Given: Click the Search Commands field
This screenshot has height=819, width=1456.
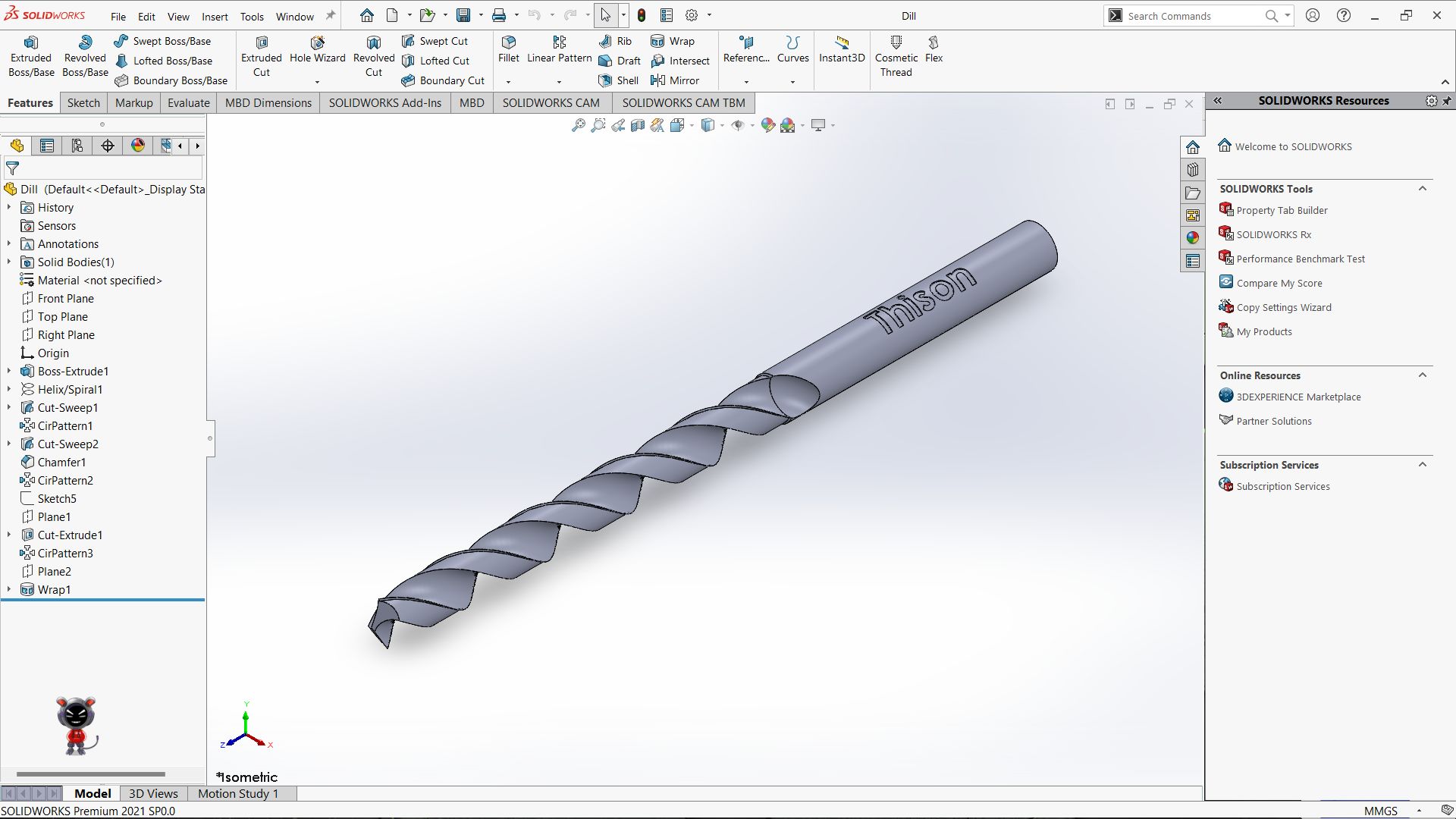Looking at the screenshot, I should pos(1191,16).
